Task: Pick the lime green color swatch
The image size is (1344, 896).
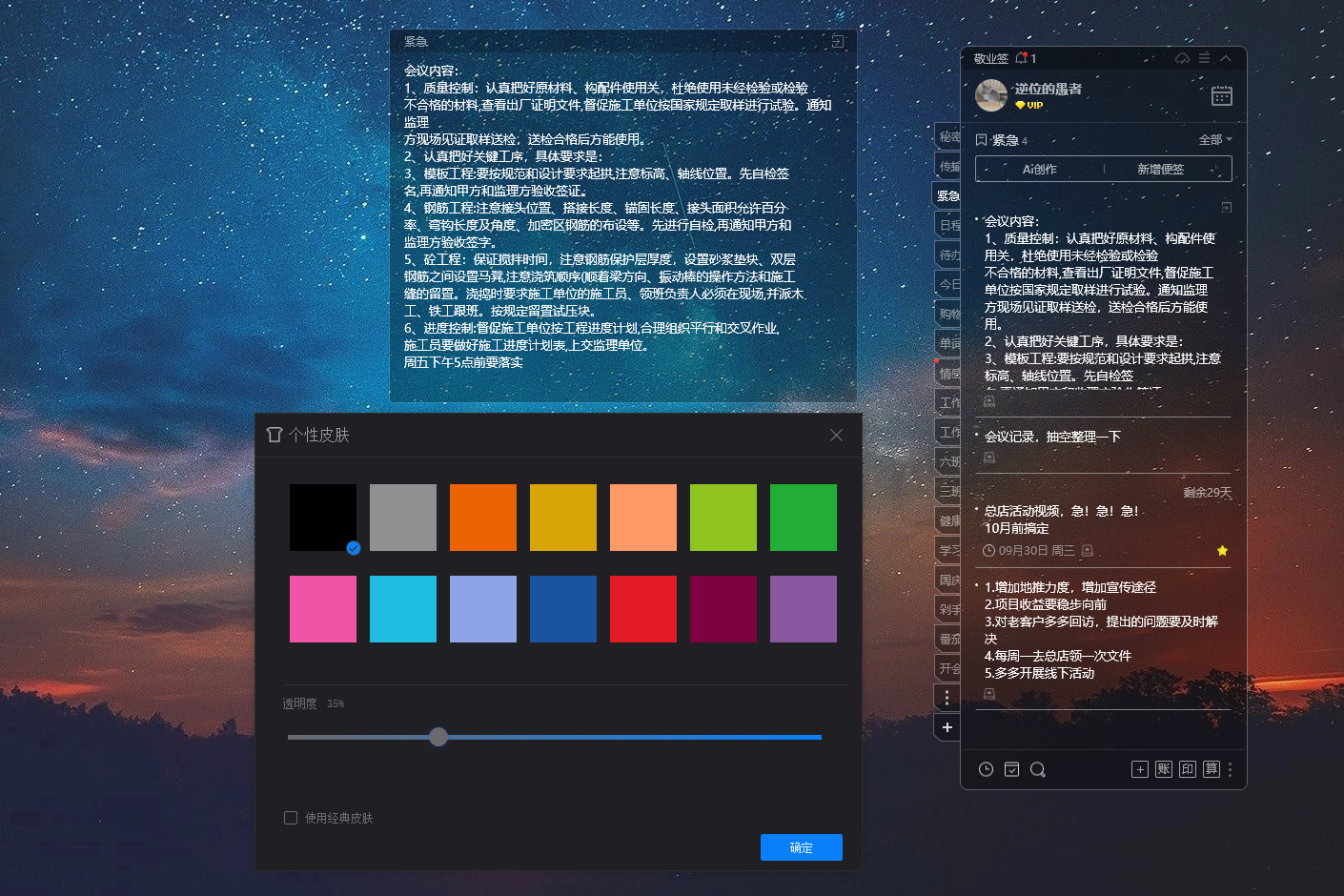Action: (x=723, y=518)
